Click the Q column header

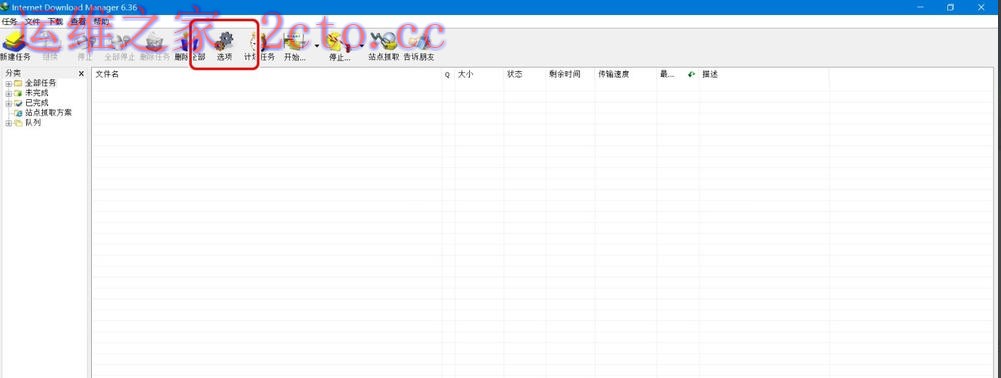pyautogui.click(x=448, y=75)
